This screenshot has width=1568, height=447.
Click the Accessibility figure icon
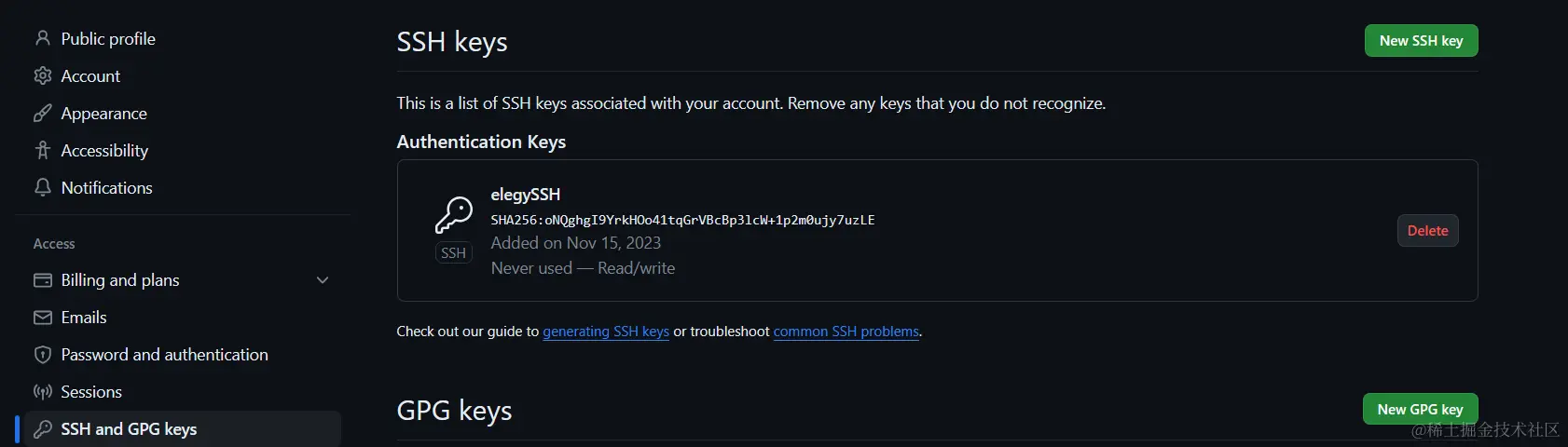(x=43, y=150)
